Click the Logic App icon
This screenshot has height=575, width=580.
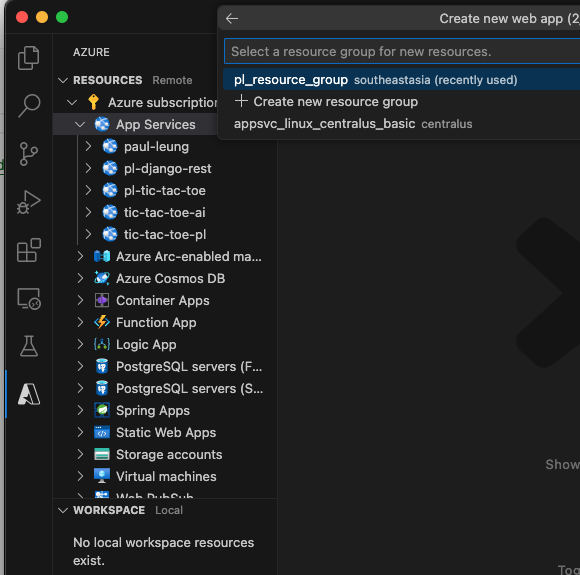pyautogui.click(x=102, y=344)
